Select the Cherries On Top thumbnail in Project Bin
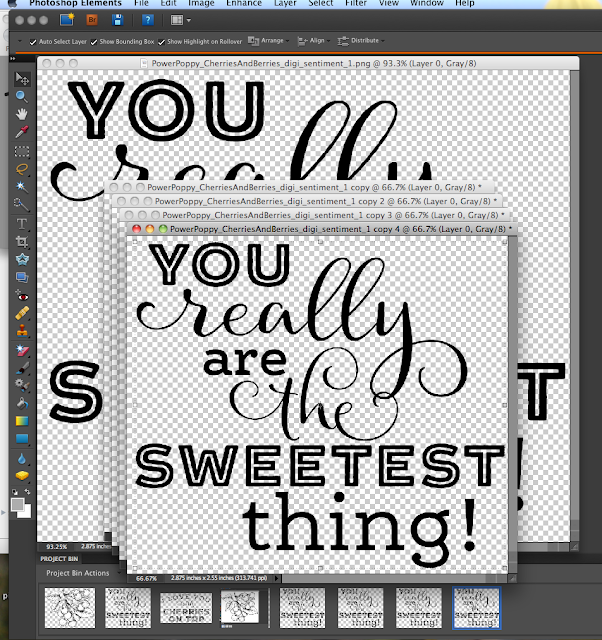The image size is (602, 640). [186, 608]
